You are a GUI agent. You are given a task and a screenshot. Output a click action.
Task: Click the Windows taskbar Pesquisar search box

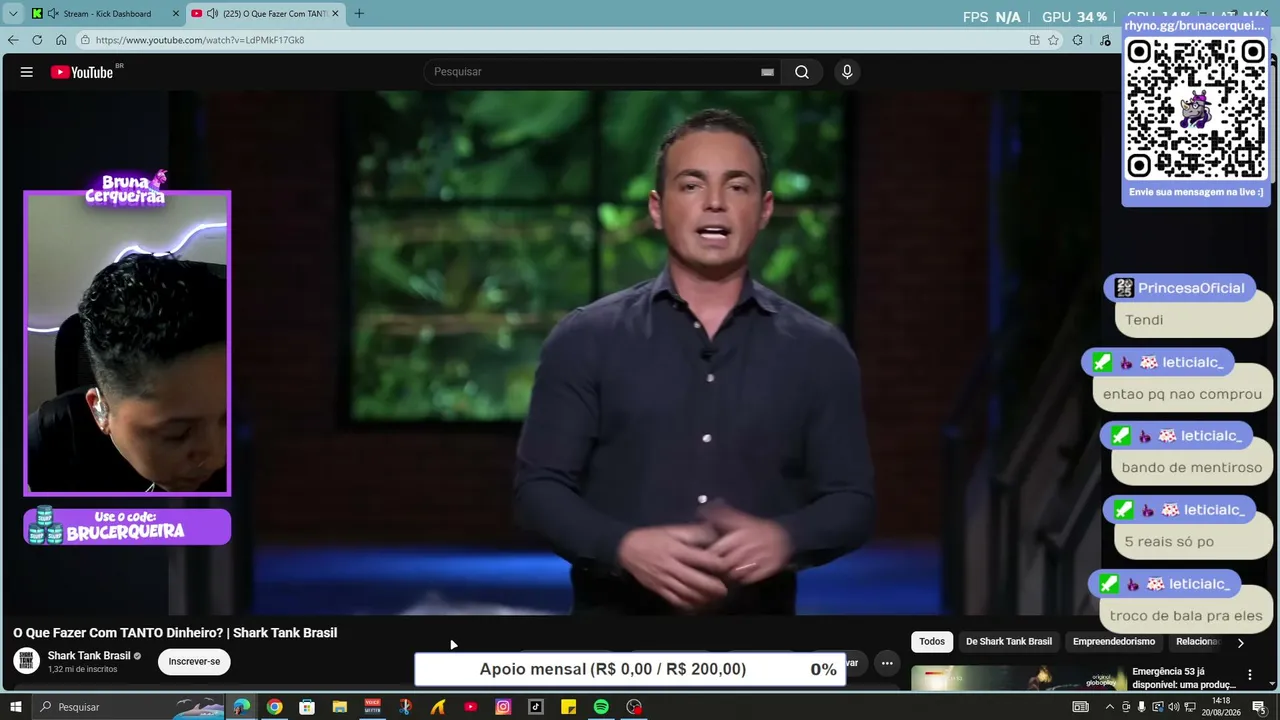[127, 707]
